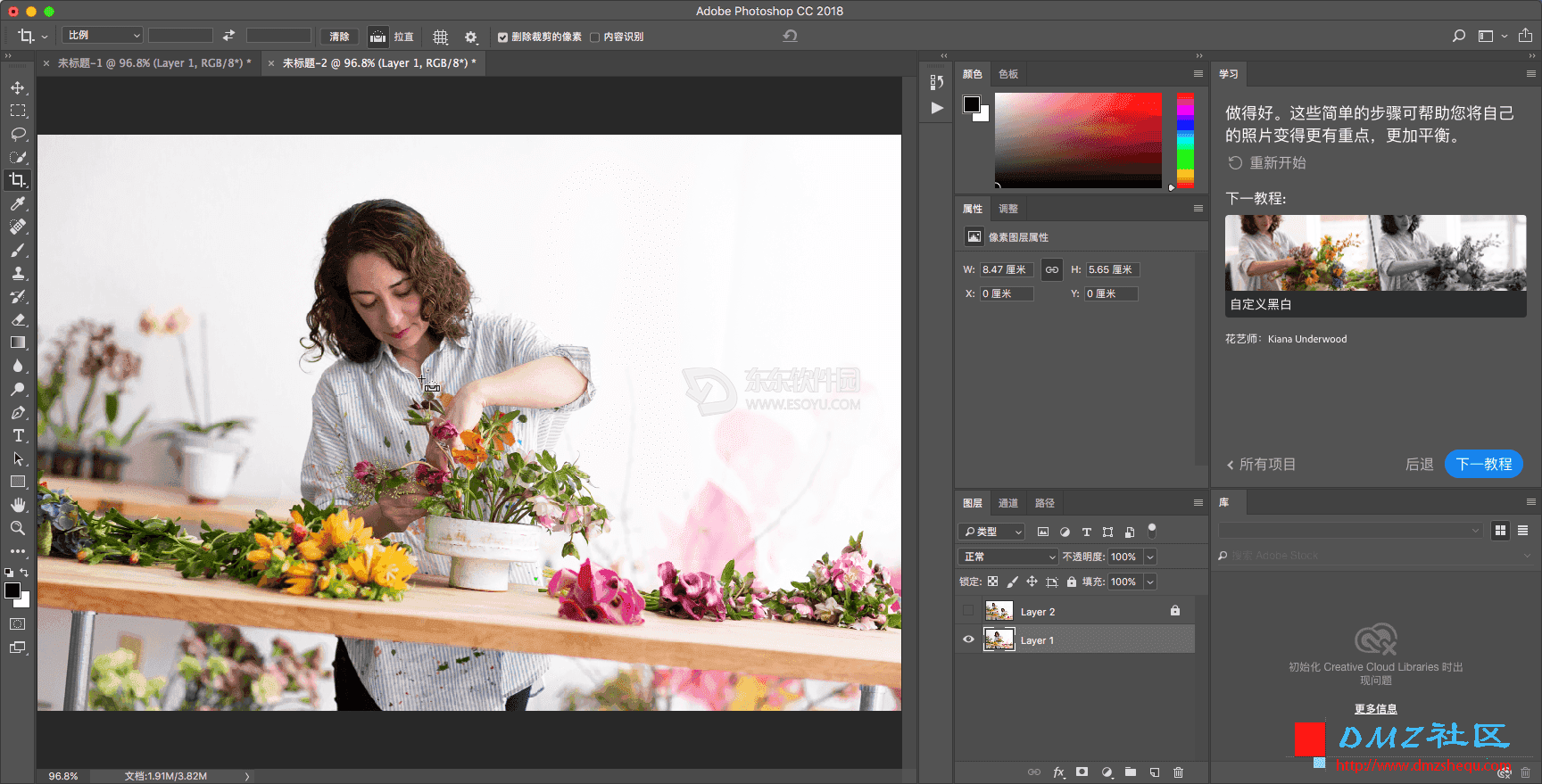1542x784 pixels.
Task: Click Next Tutorial (下一教程) button
Action: [1483, 464]
